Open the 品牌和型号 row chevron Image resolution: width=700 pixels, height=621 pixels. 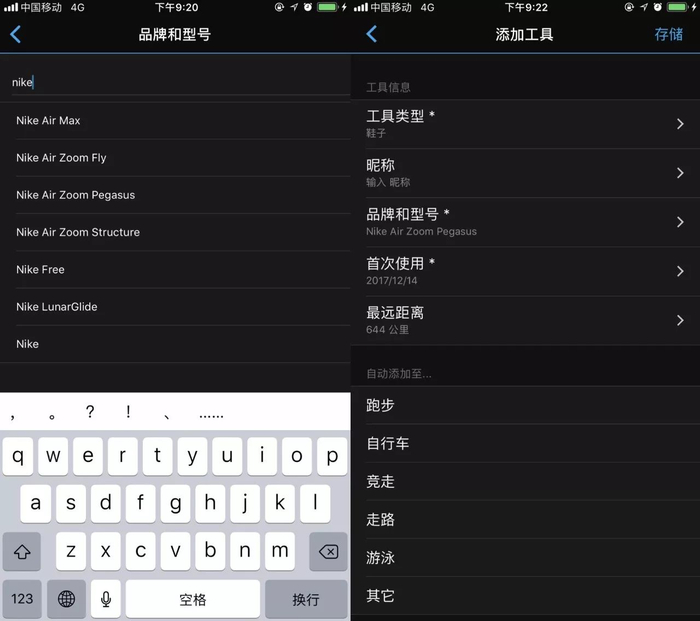pyautogui.click(x=680, y=222)
